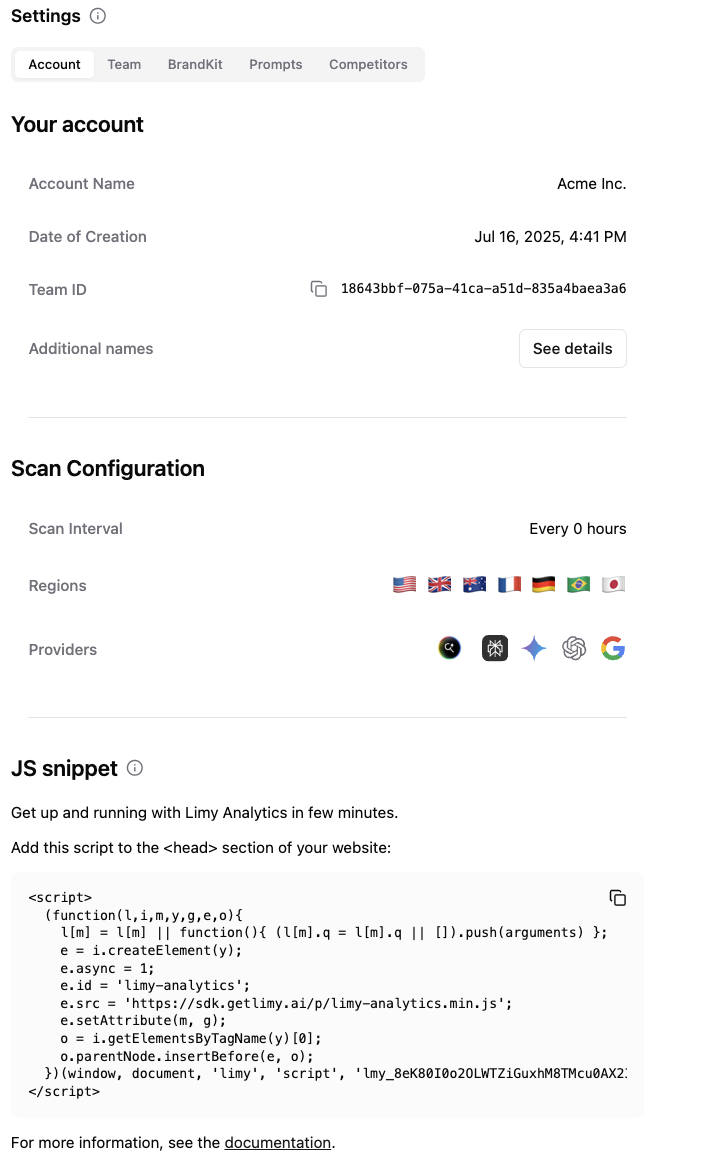Image resolution: width=705 pixels, height=1176 pixels.
Task: Click the Team ID value text
Action: click(x=483, y=289)
